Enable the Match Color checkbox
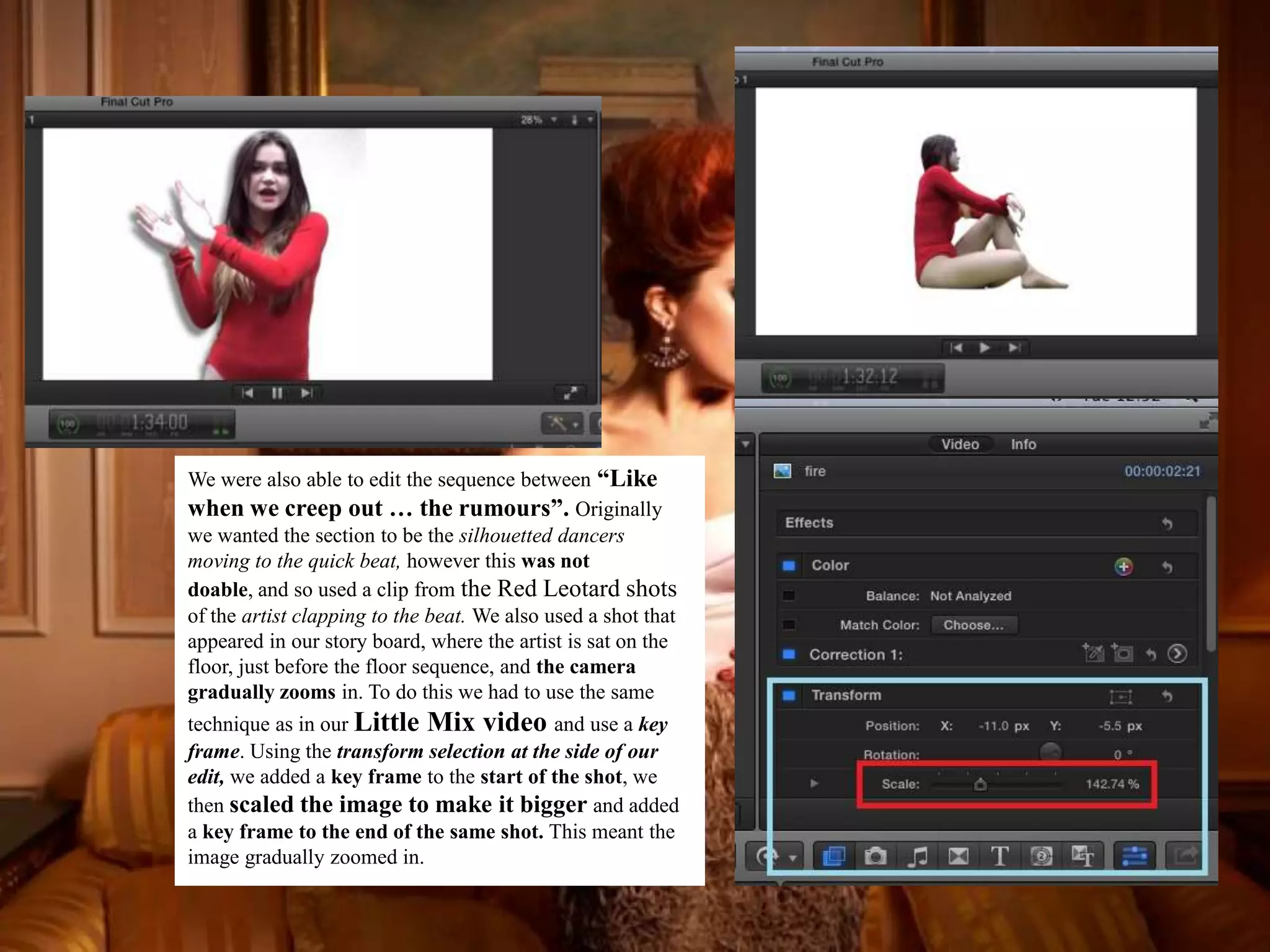 (x=789, y=625)
